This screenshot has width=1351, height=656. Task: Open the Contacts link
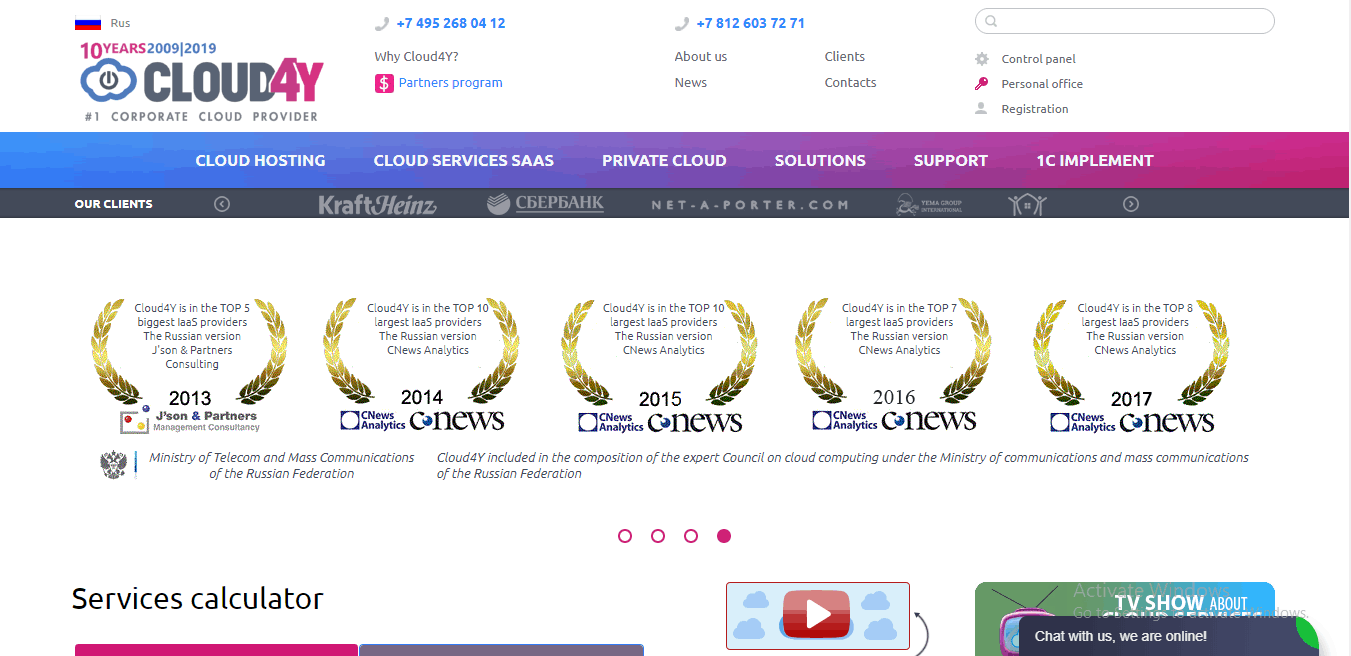click(851, 83)
